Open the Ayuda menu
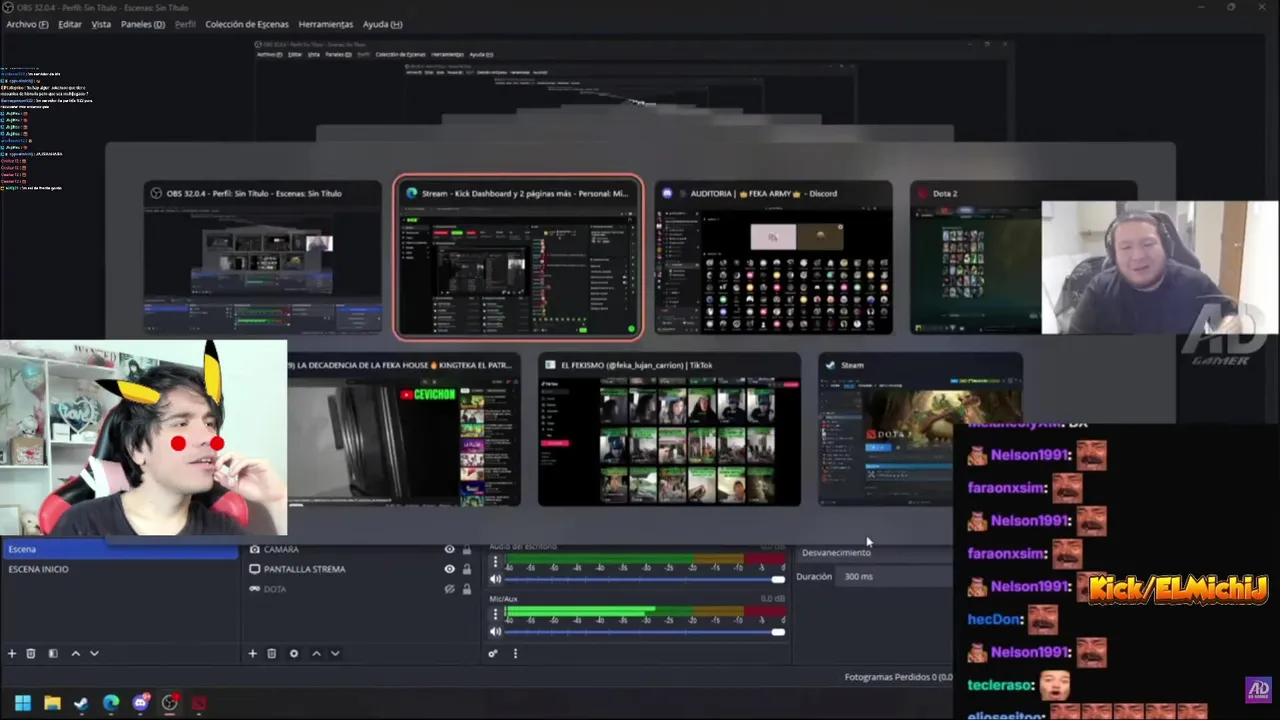Screen dimensions: 1280x720 [x=382, y=24]
